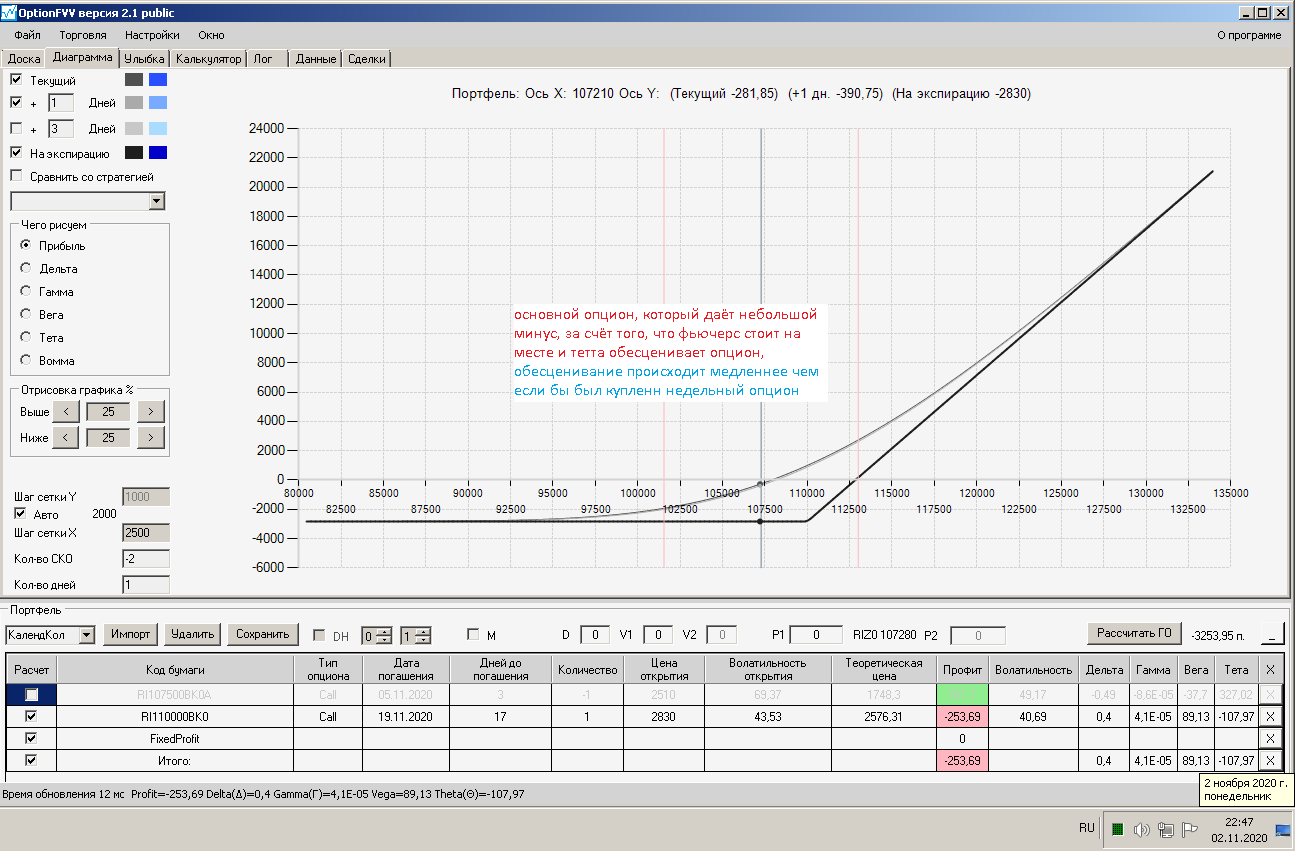Image resolution: width=1295 pixels, height=851 pixels.
Task: Pick the pale blue swatch for plus 3 Дней
Action: pos(158,128)
